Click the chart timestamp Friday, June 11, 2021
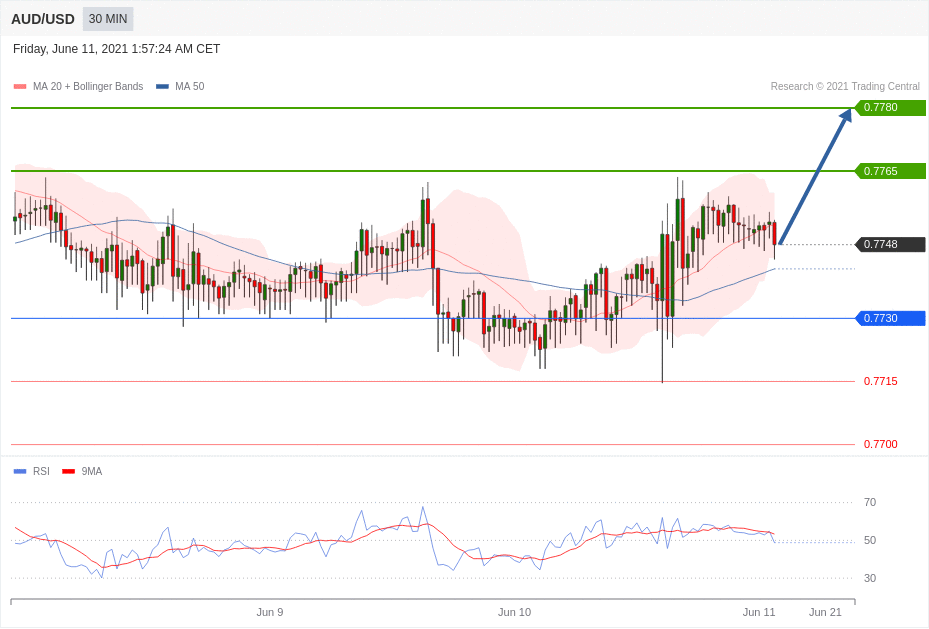 (116, 49)
